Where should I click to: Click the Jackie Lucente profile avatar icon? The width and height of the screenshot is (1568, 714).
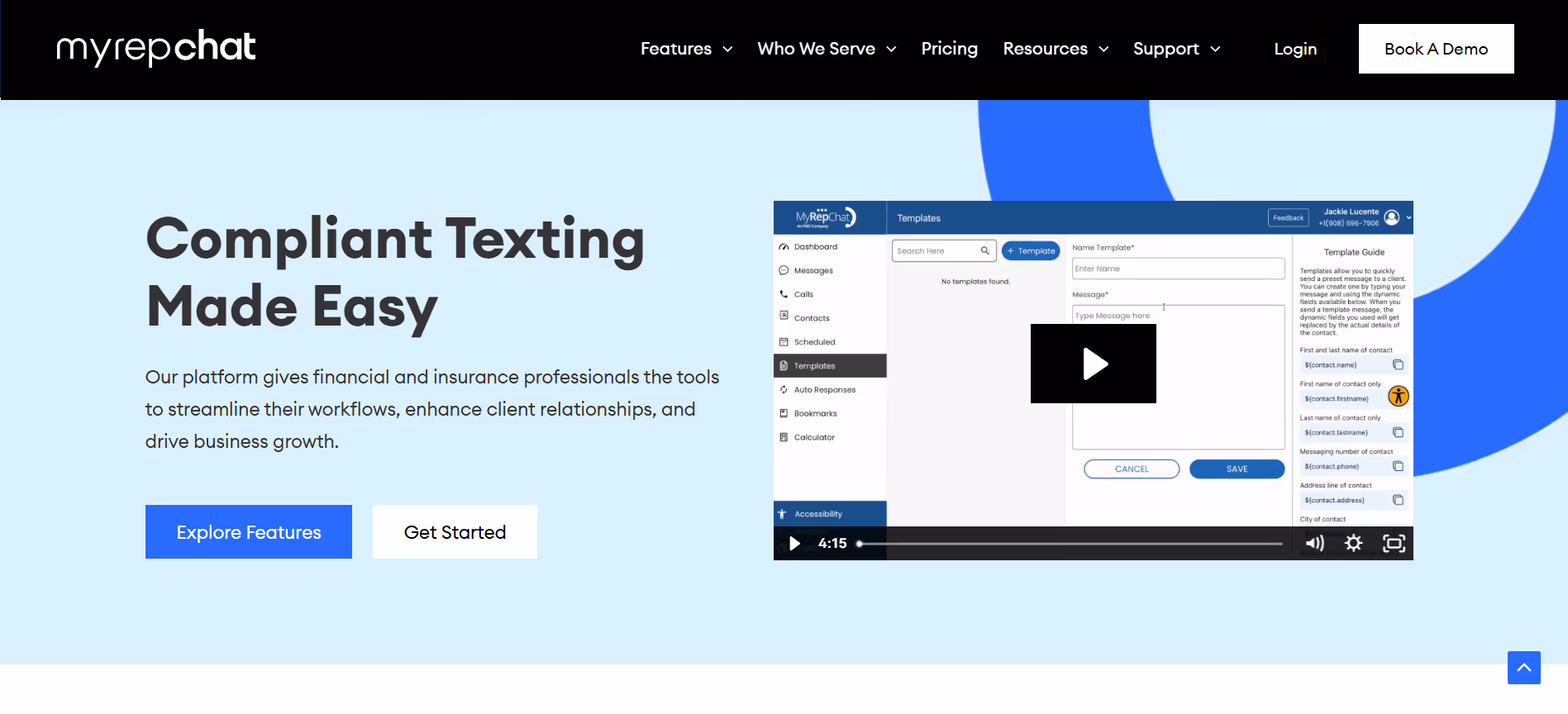1392,217
